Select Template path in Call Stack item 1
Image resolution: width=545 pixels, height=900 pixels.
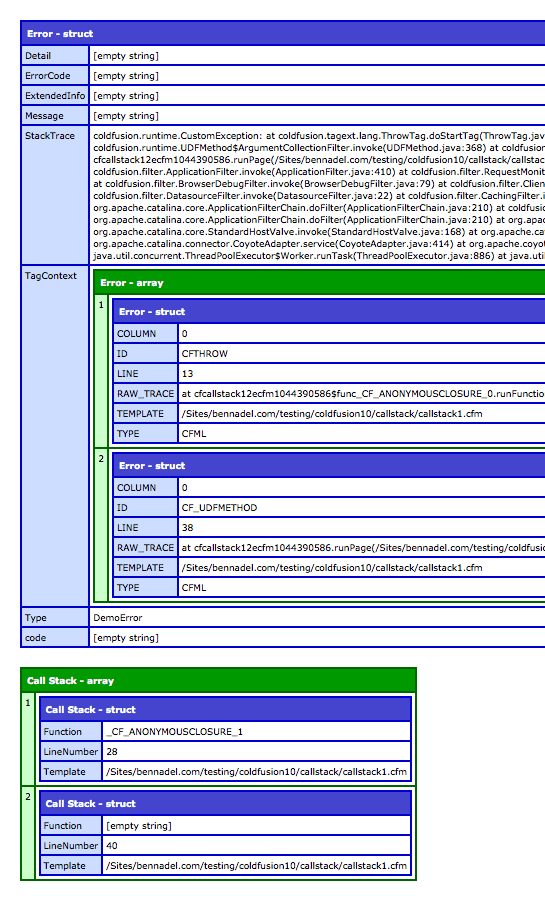point(256,772)
